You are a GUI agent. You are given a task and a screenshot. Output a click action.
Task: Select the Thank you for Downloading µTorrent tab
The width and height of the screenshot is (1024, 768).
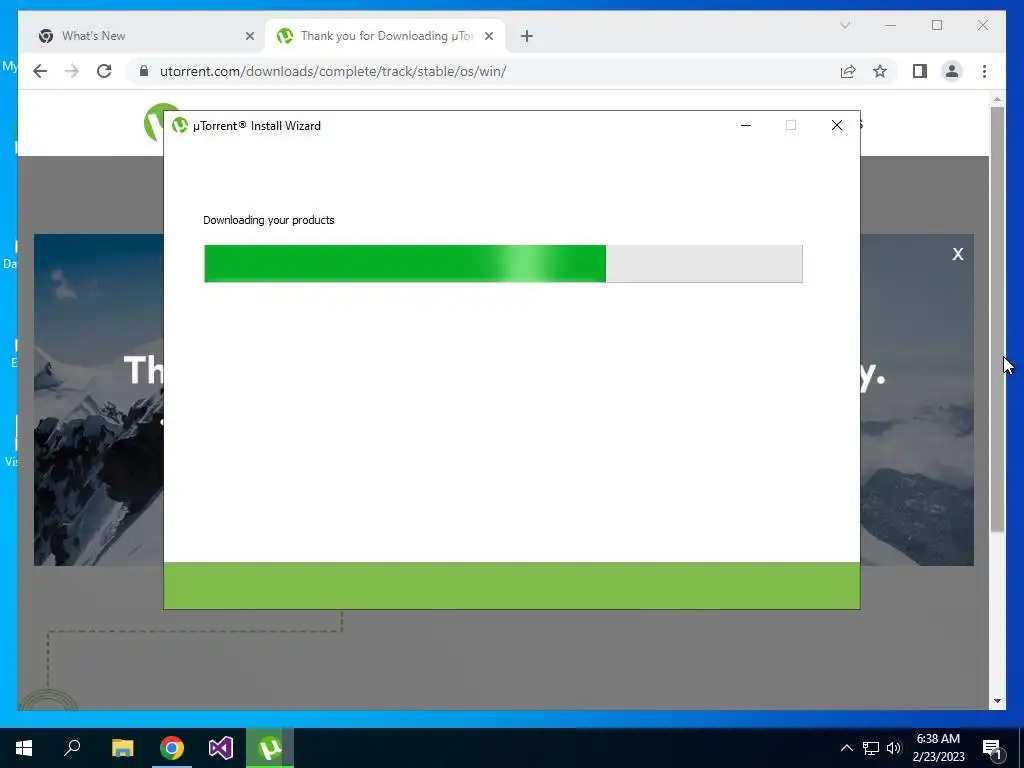point(385,36)
